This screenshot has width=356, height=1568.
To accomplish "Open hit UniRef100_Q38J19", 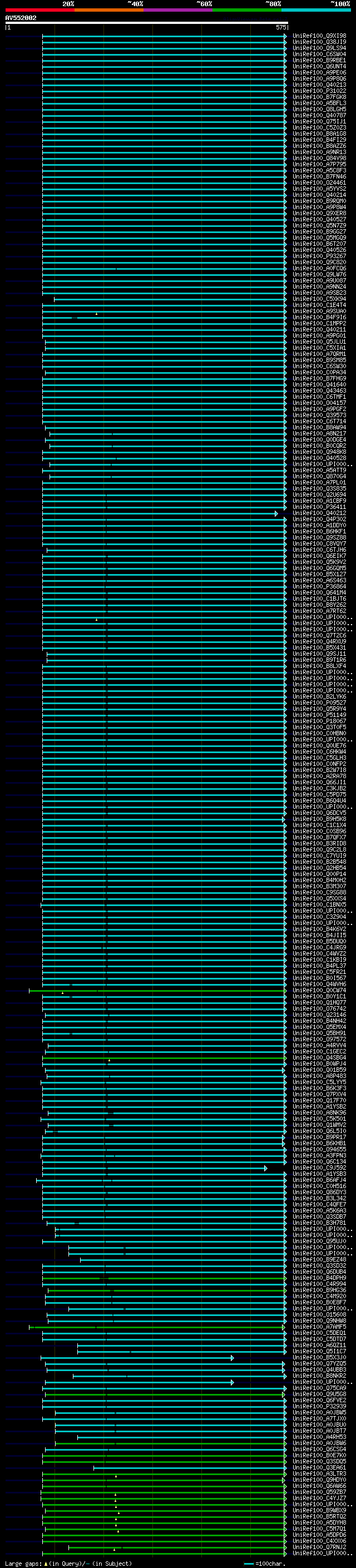I will coord(319,42).
